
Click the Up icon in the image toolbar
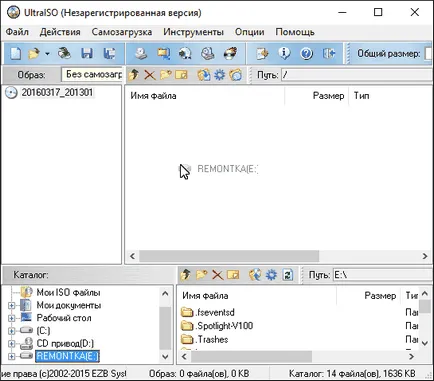(134, 75)
